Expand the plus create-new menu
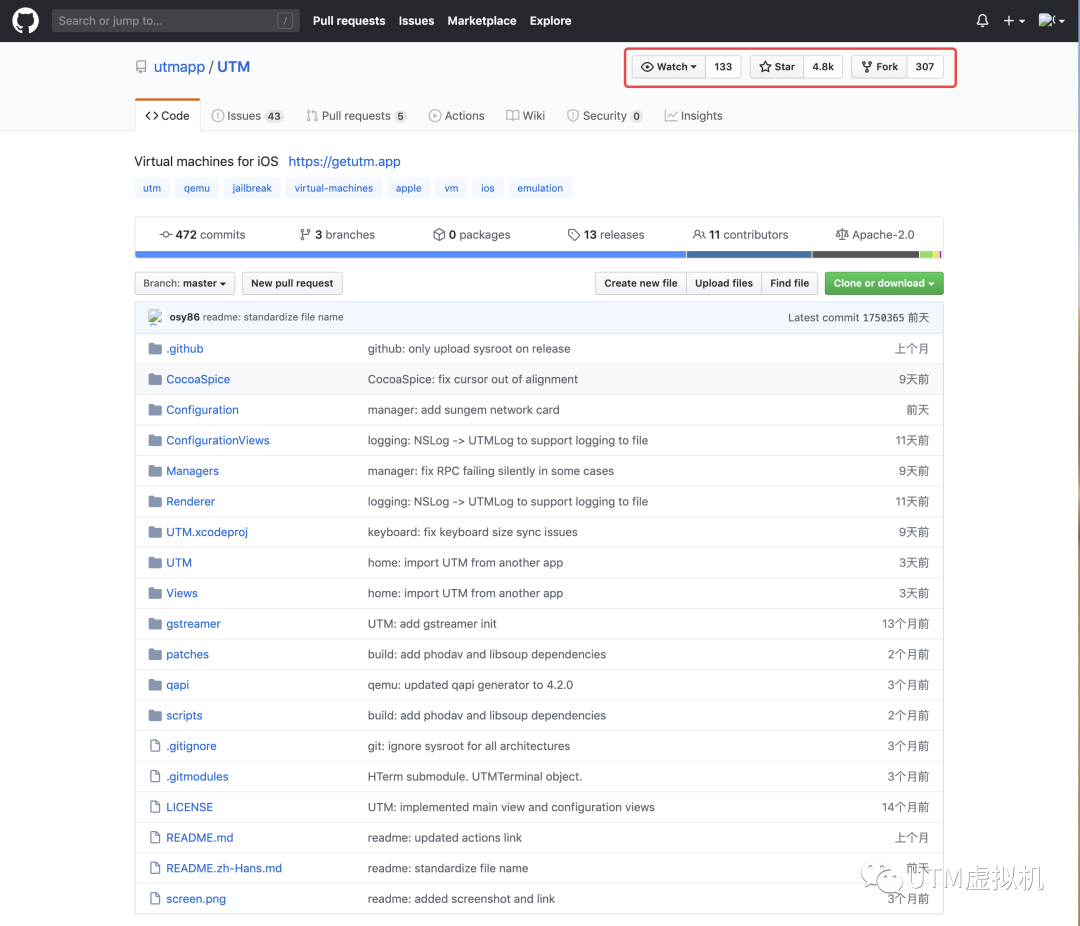The height and width of the screenshot is (926, 1080). pos(1013,21)
